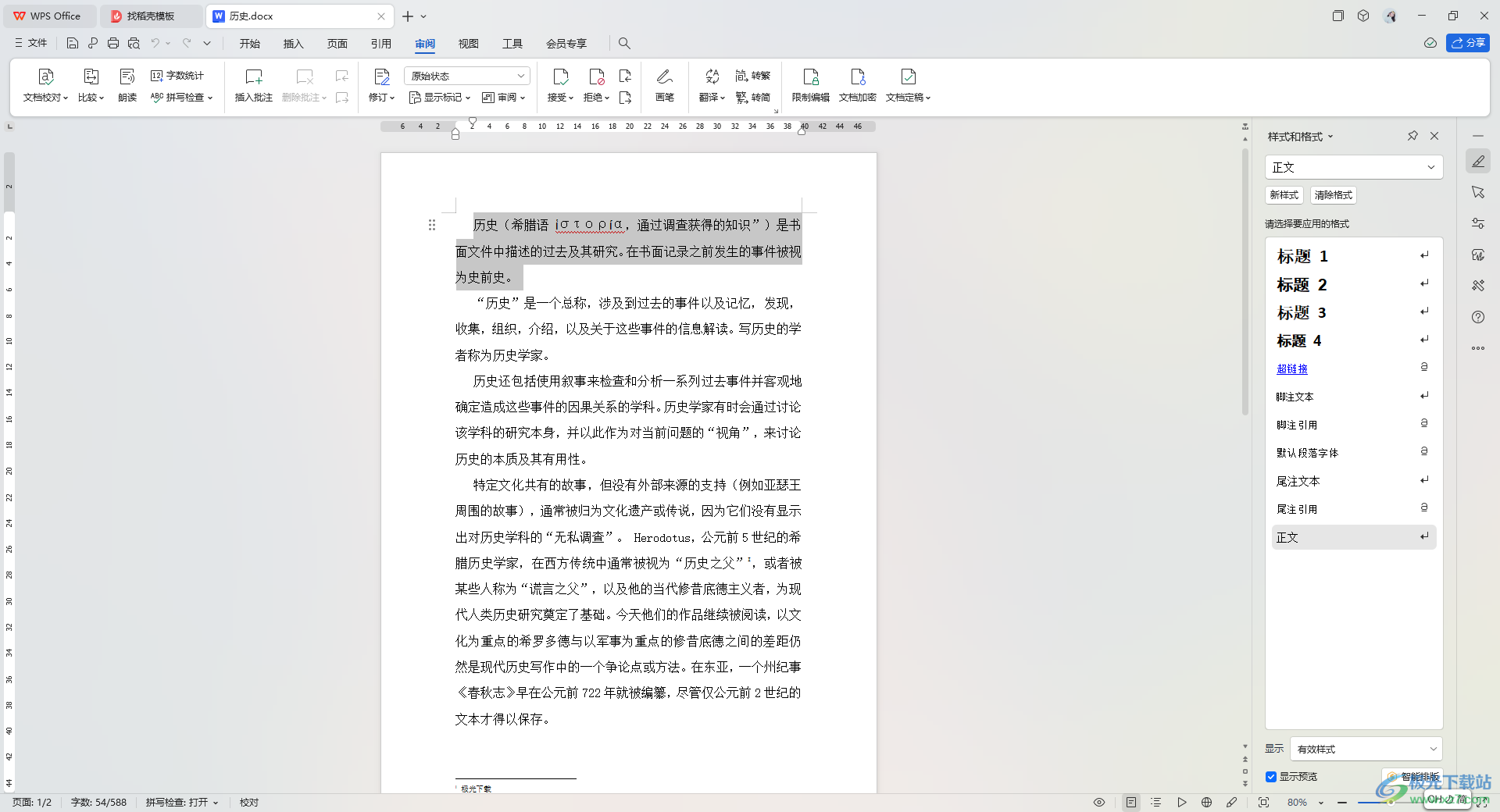Click the pencil styles sidebar icon
The width and height of the screenshot is (1500, 812).
pos(1478,162)
